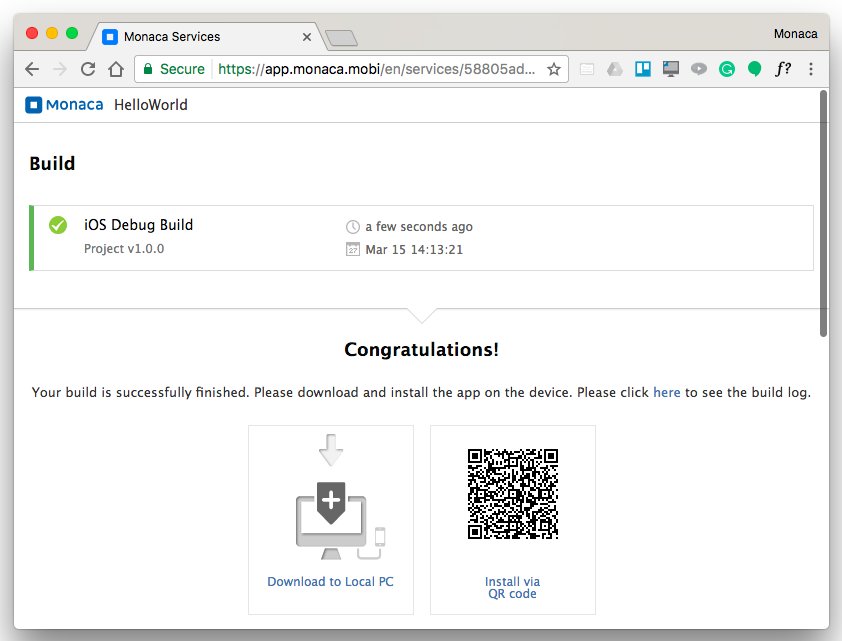The width and height of the screenshot is (842, 641).
Task: Open the Grammarly extension
Action: [x=727, y=69]
